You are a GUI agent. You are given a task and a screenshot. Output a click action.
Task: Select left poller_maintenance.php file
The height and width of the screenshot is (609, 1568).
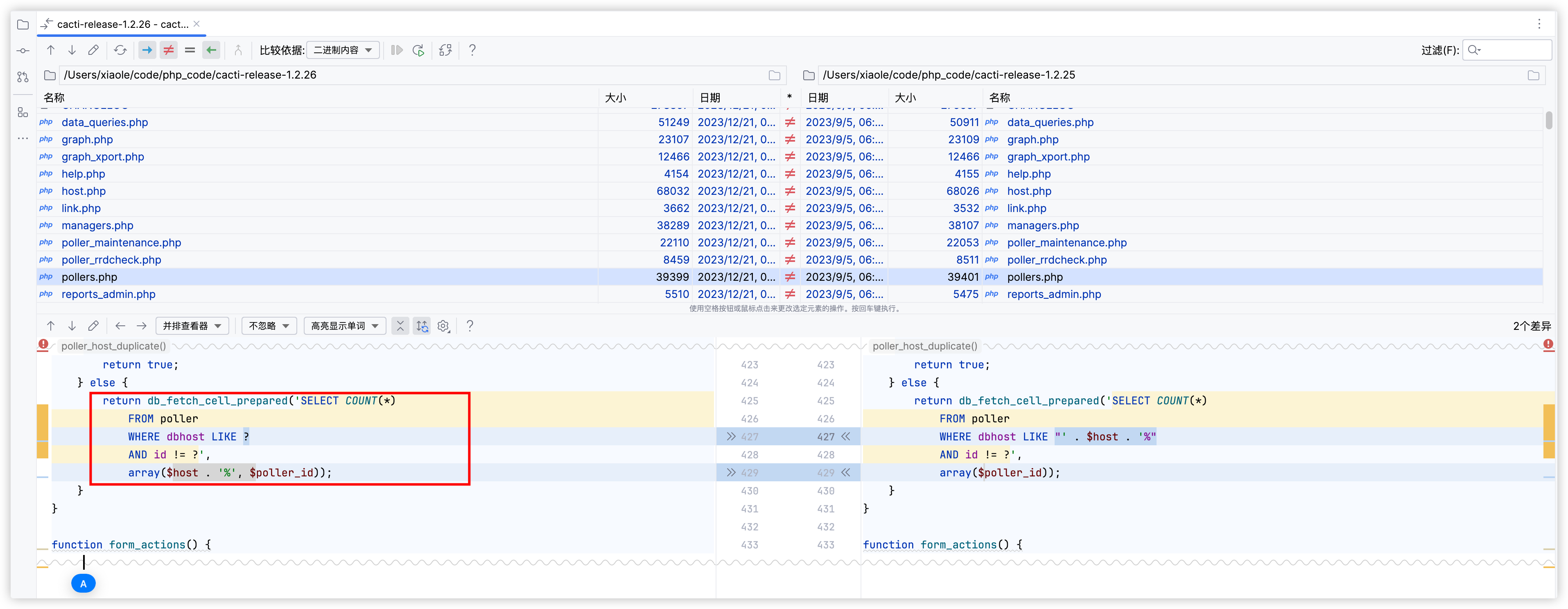click(x=121, y=243)
